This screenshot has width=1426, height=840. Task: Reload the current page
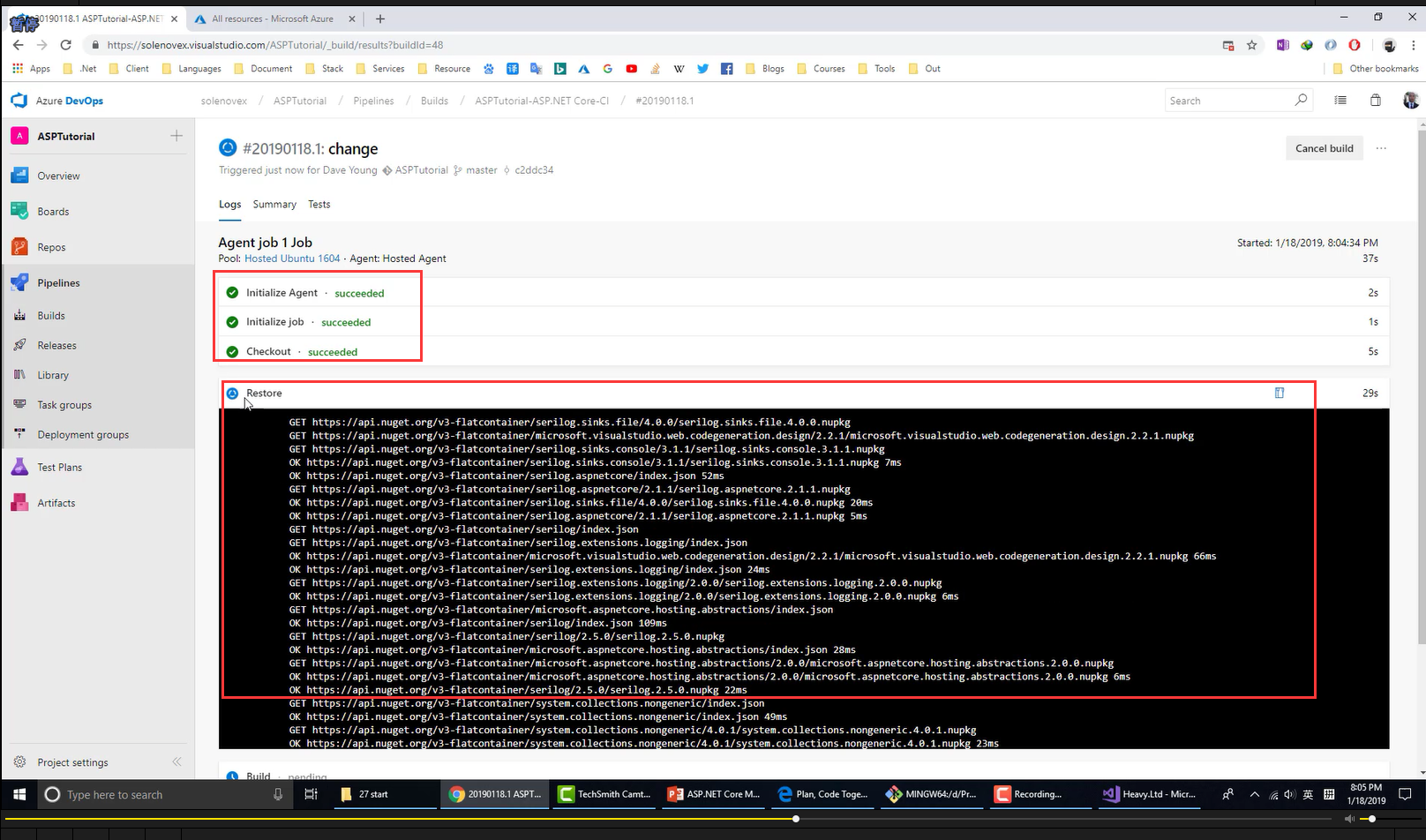pos(65,45)
